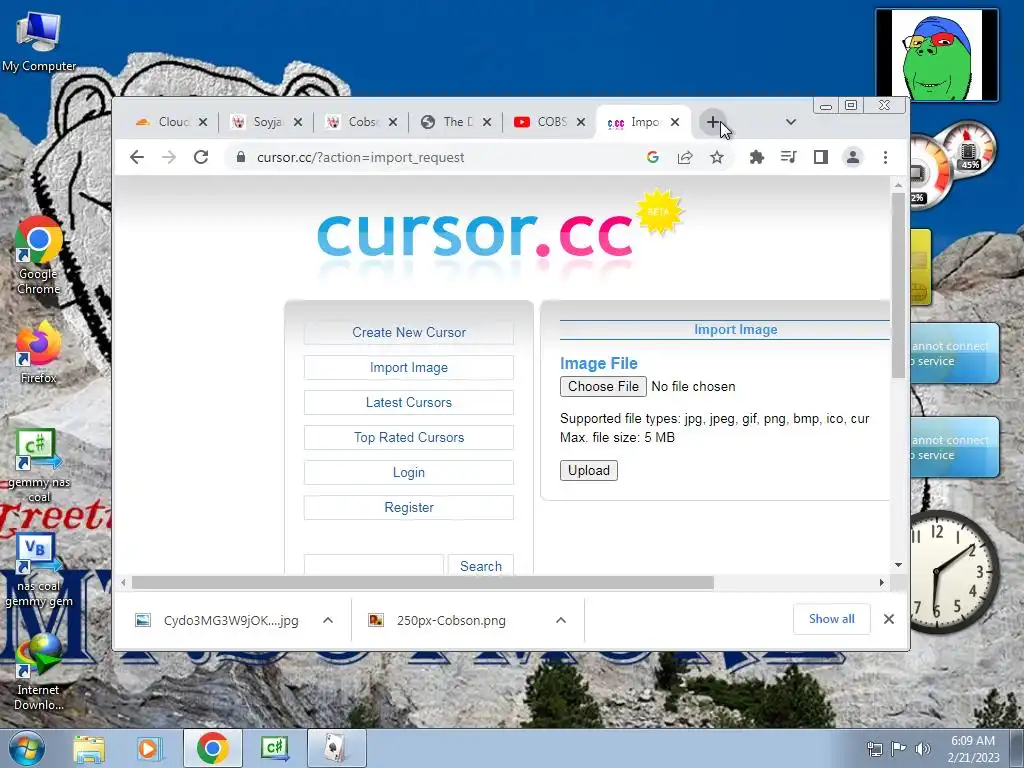Focus the cursor search text field
The width and height of the screenshot is (1024, 768).
tap(374, 566)
